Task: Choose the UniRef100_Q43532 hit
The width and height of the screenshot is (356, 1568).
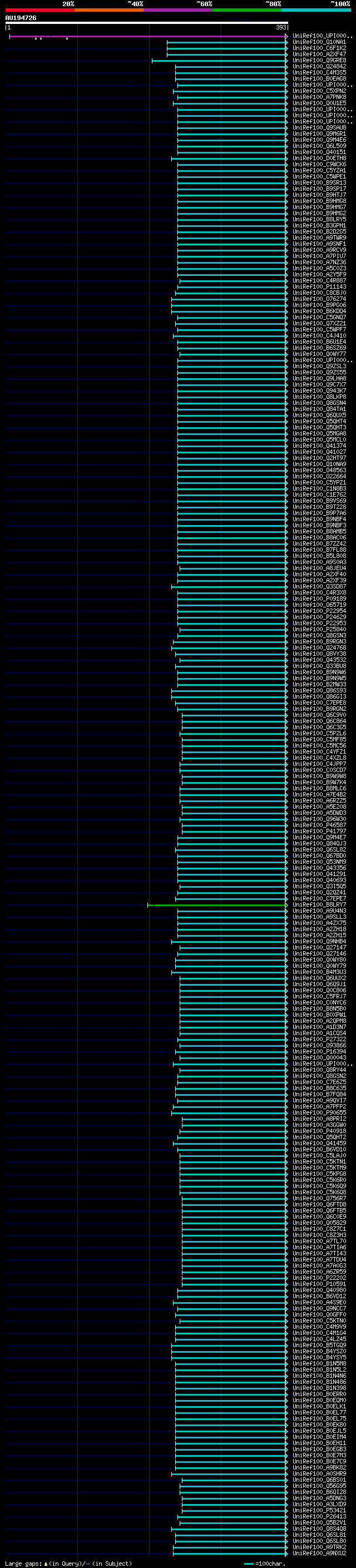Action: (319, 660)
